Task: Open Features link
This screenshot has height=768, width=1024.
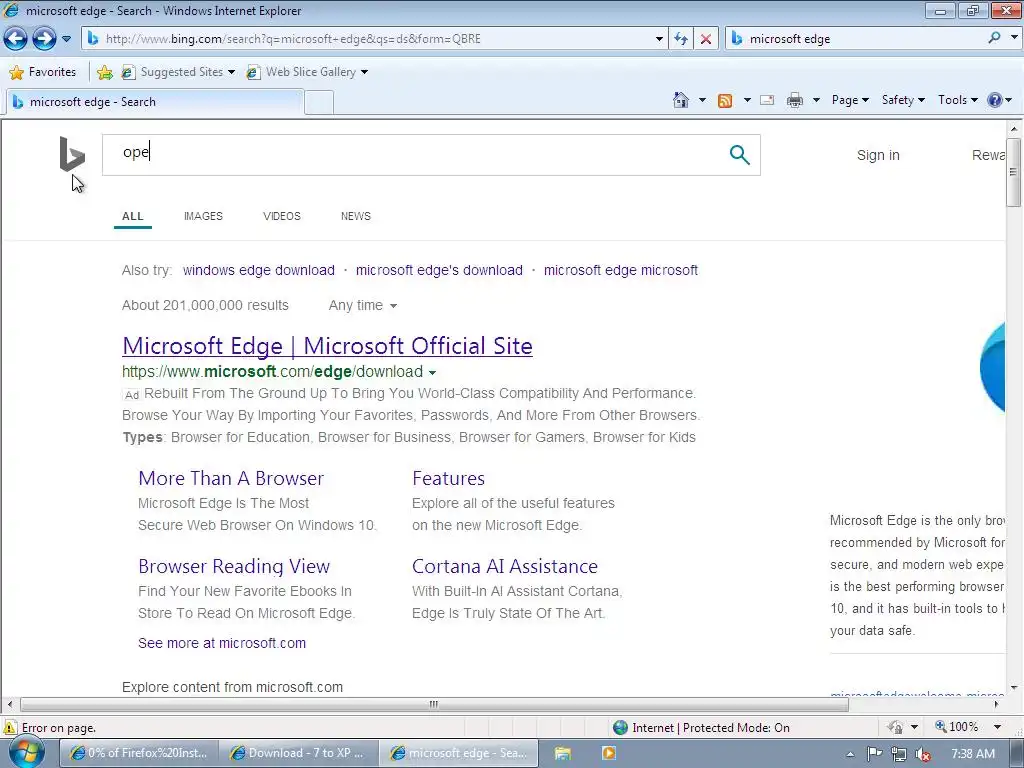Action: [448, 478]
